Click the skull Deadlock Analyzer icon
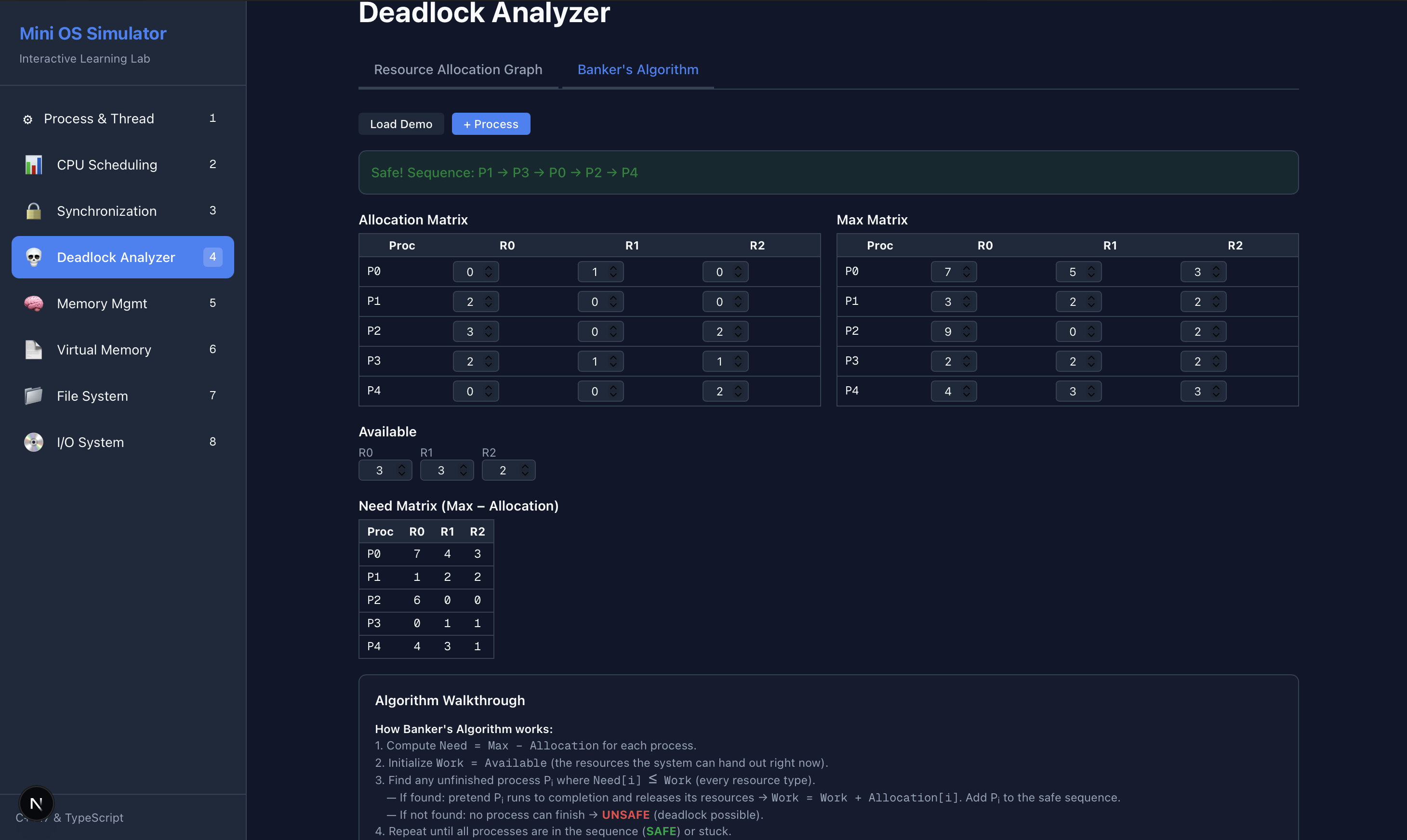The height and width of the screenshot is (840, 1407). pyautogui.click(x=33, y=258)
